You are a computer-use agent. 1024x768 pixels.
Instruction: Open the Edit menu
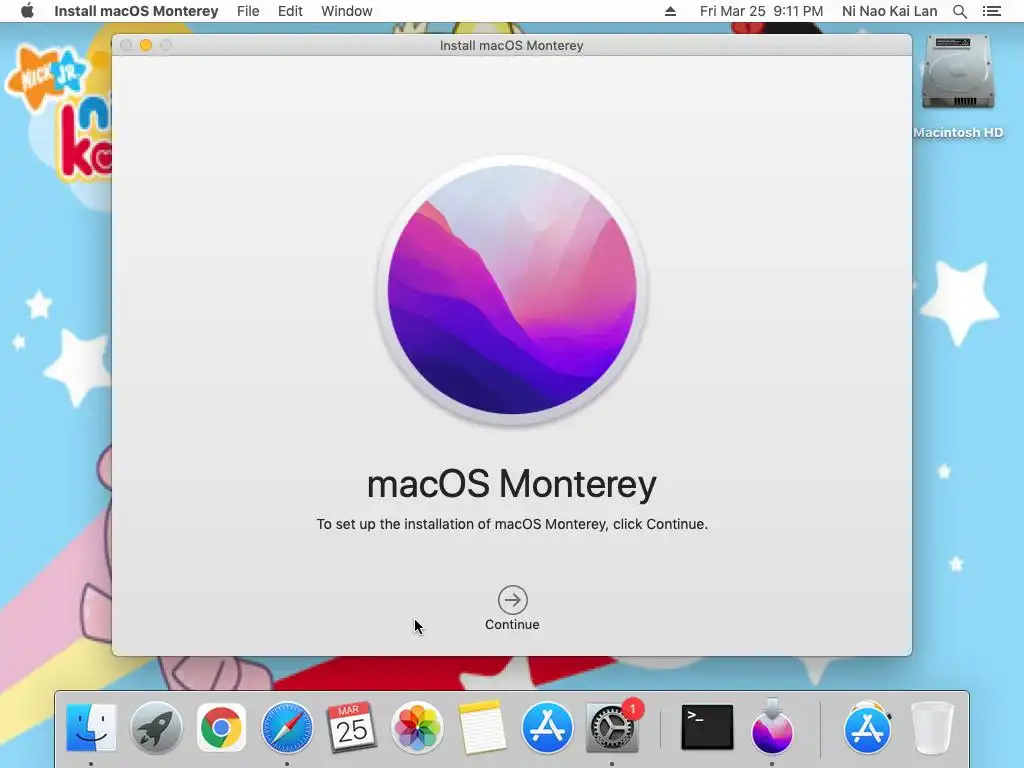(290, 11)
